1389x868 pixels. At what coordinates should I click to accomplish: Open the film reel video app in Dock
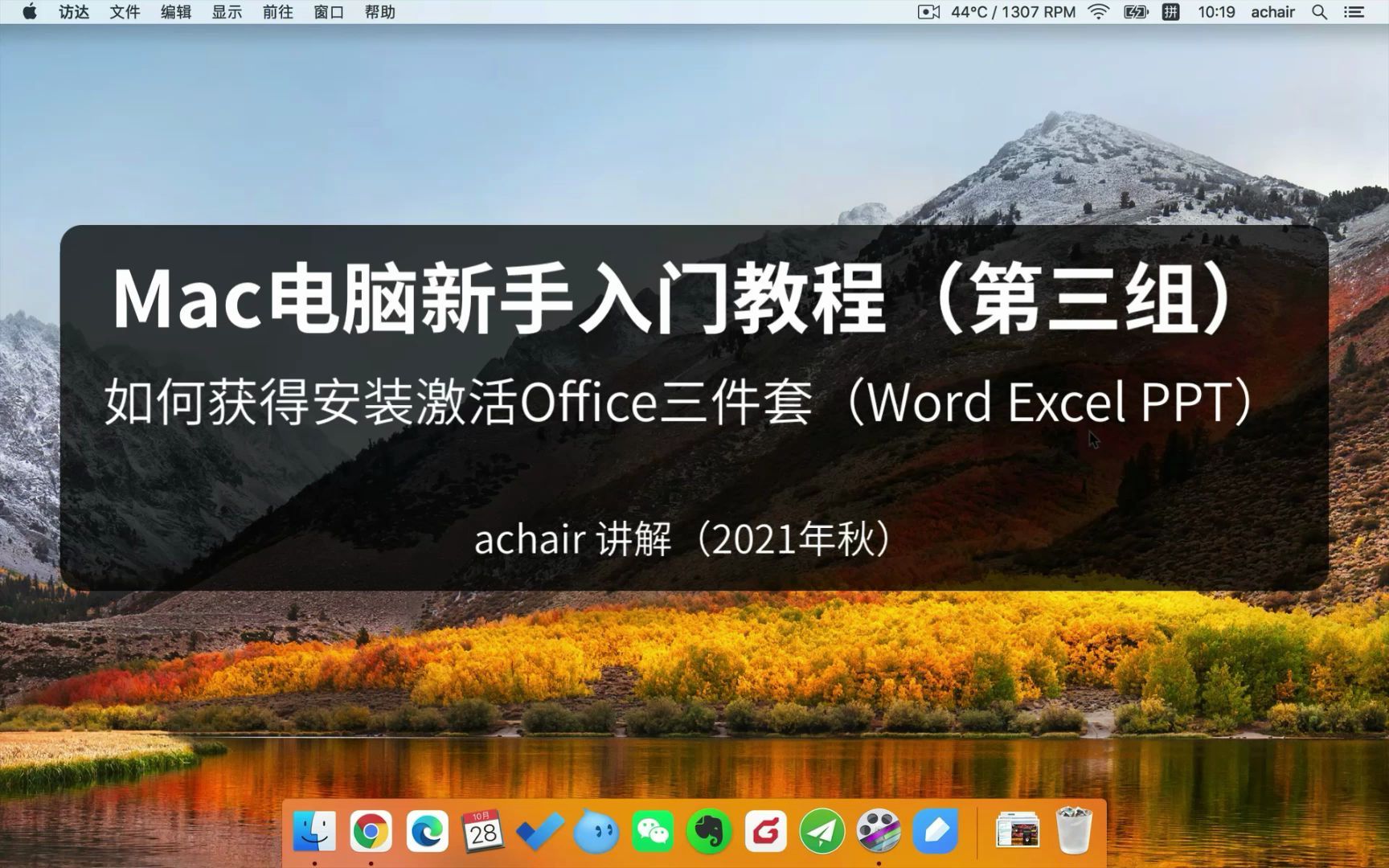[x=878, y=831]
